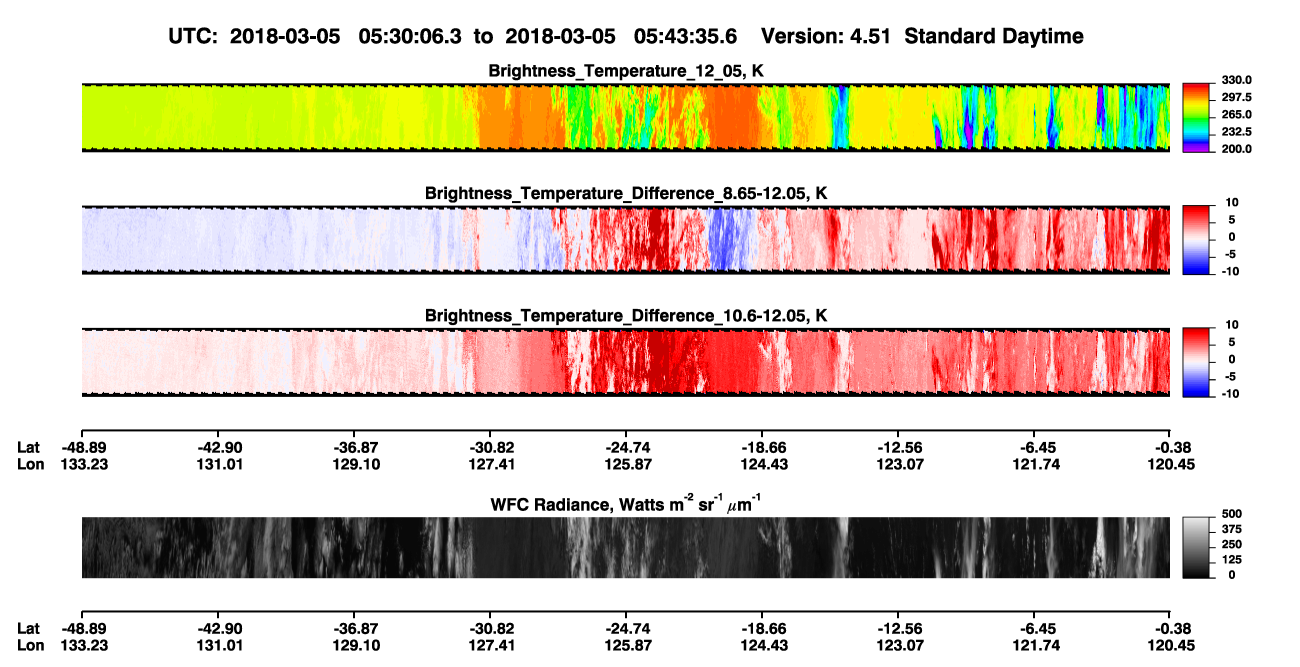Screen dimensions: 1300x667
Task: Click inside the WFC Radiance grayscale image
Action: click(625, 547)
